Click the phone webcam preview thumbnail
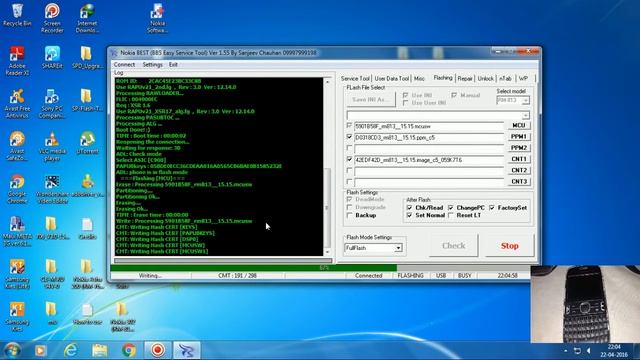Screen dimensions: 640x360 (x=585, y=304)
